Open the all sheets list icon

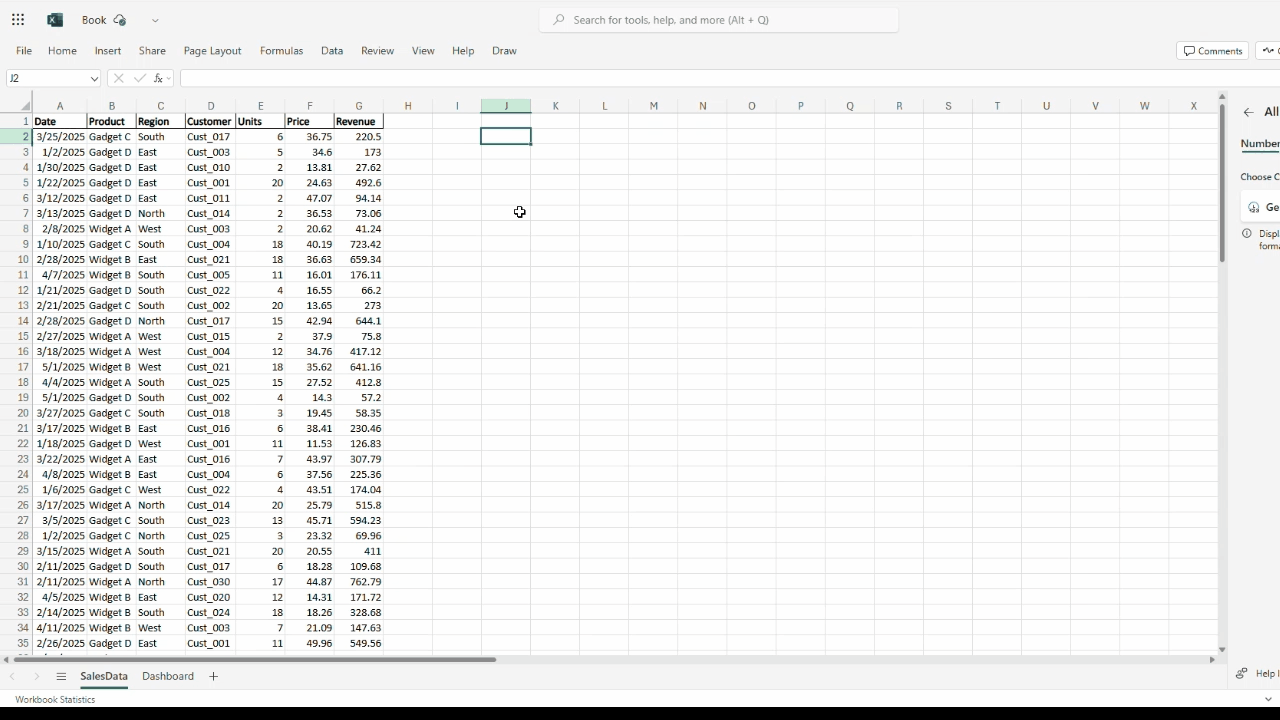pos(61,677)
